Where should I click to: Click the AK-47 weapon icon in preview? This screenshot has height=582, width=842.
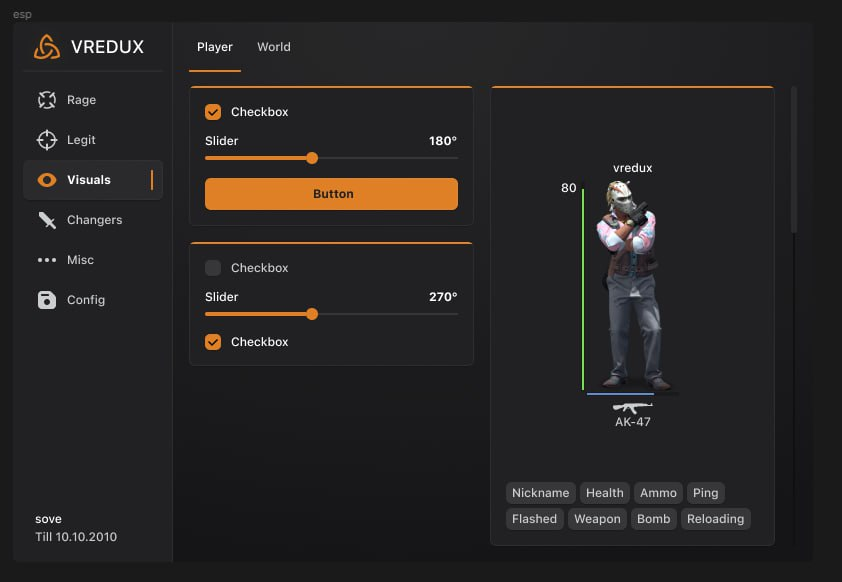pos(632,407)
